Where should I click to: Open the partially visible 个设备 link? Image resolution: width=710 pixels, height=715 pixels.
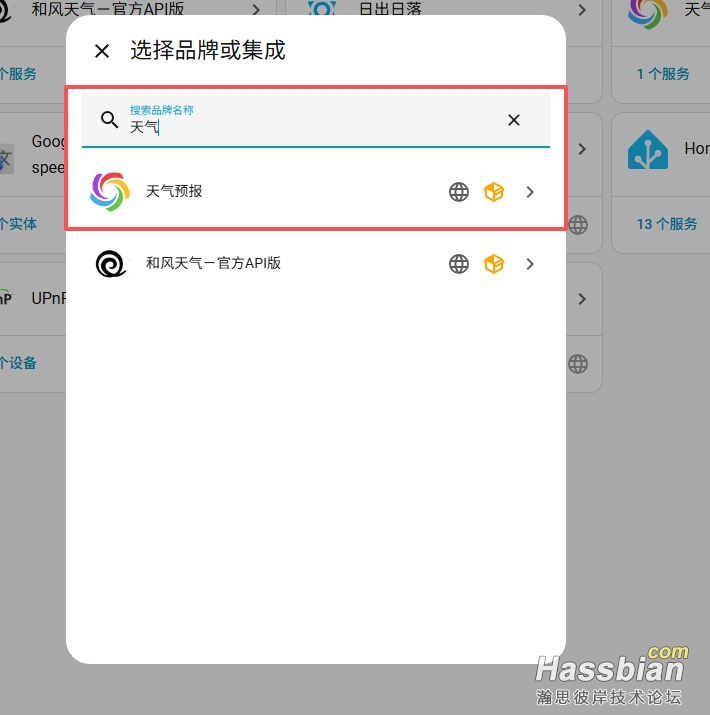point(18,363)
